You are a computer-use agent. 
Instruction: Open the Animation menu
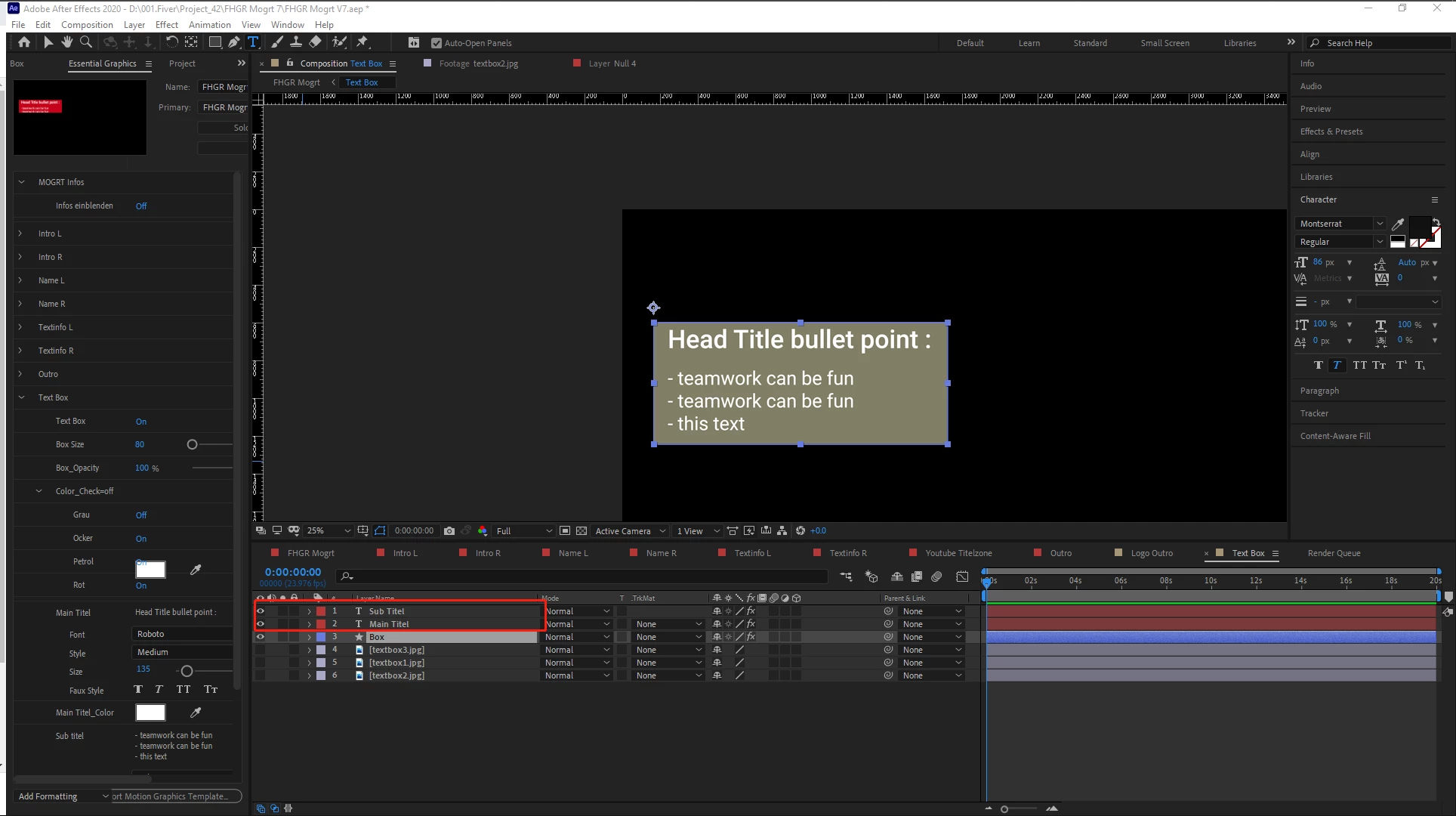[209, 24]
